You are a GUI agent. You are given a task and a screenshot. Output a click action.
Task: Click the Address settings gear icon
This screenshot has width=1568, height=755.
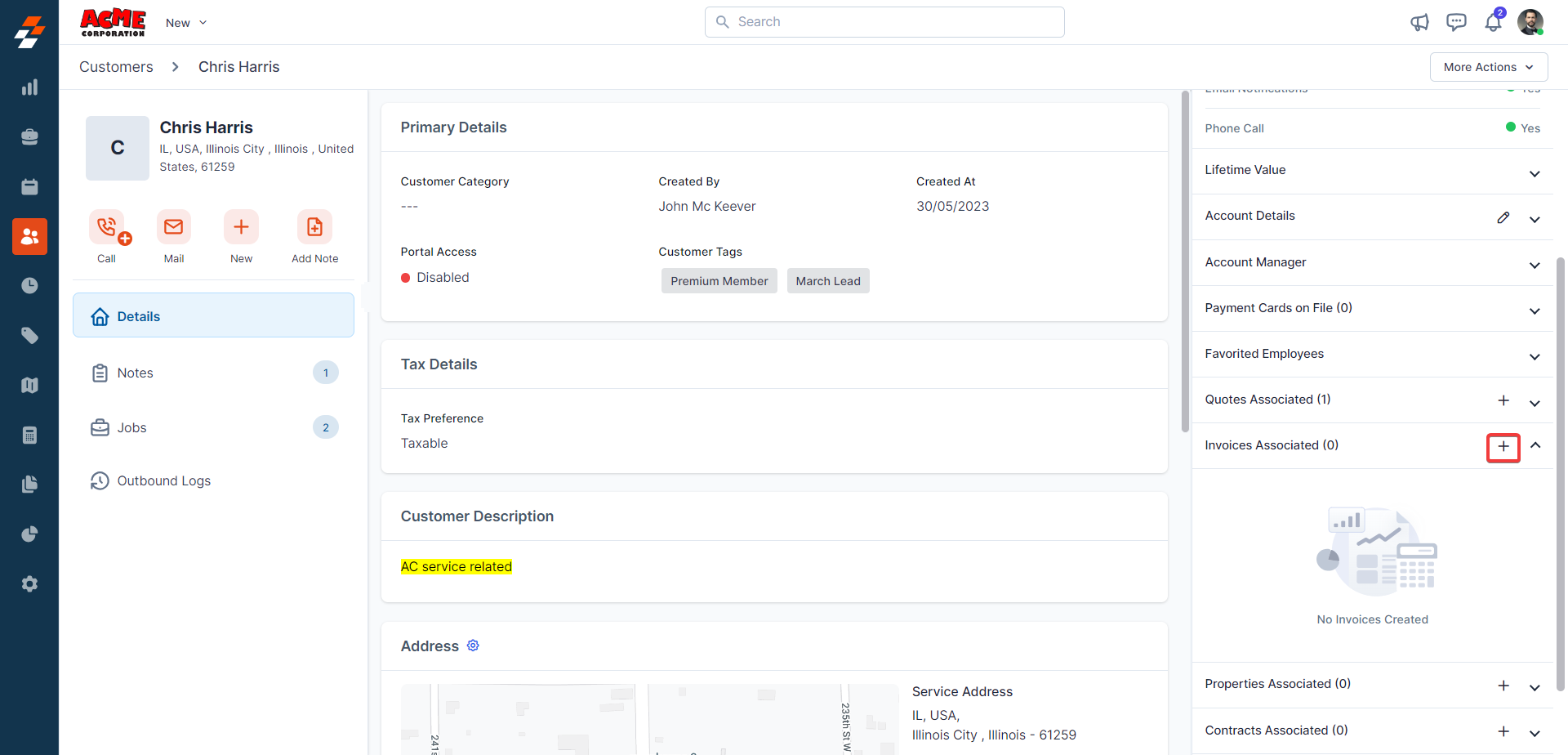(x=473, y=646)
